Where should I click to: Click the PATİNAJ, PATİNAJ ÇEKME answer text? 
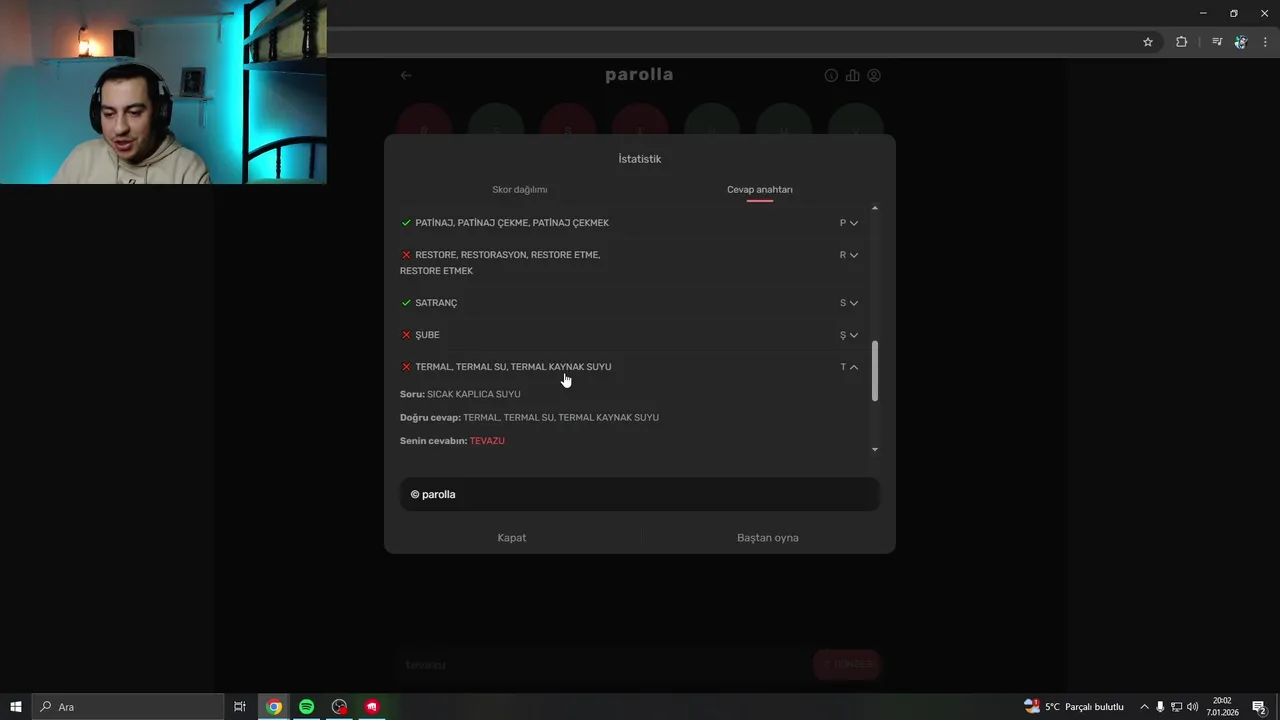point(512,223)
